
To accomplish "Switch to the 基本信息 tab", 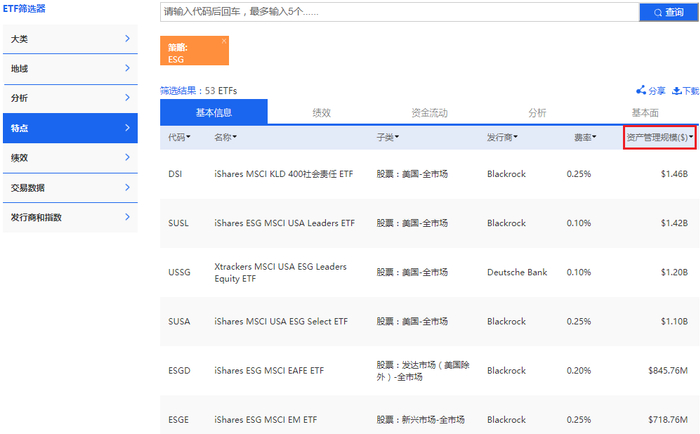I will click(214, 112).
